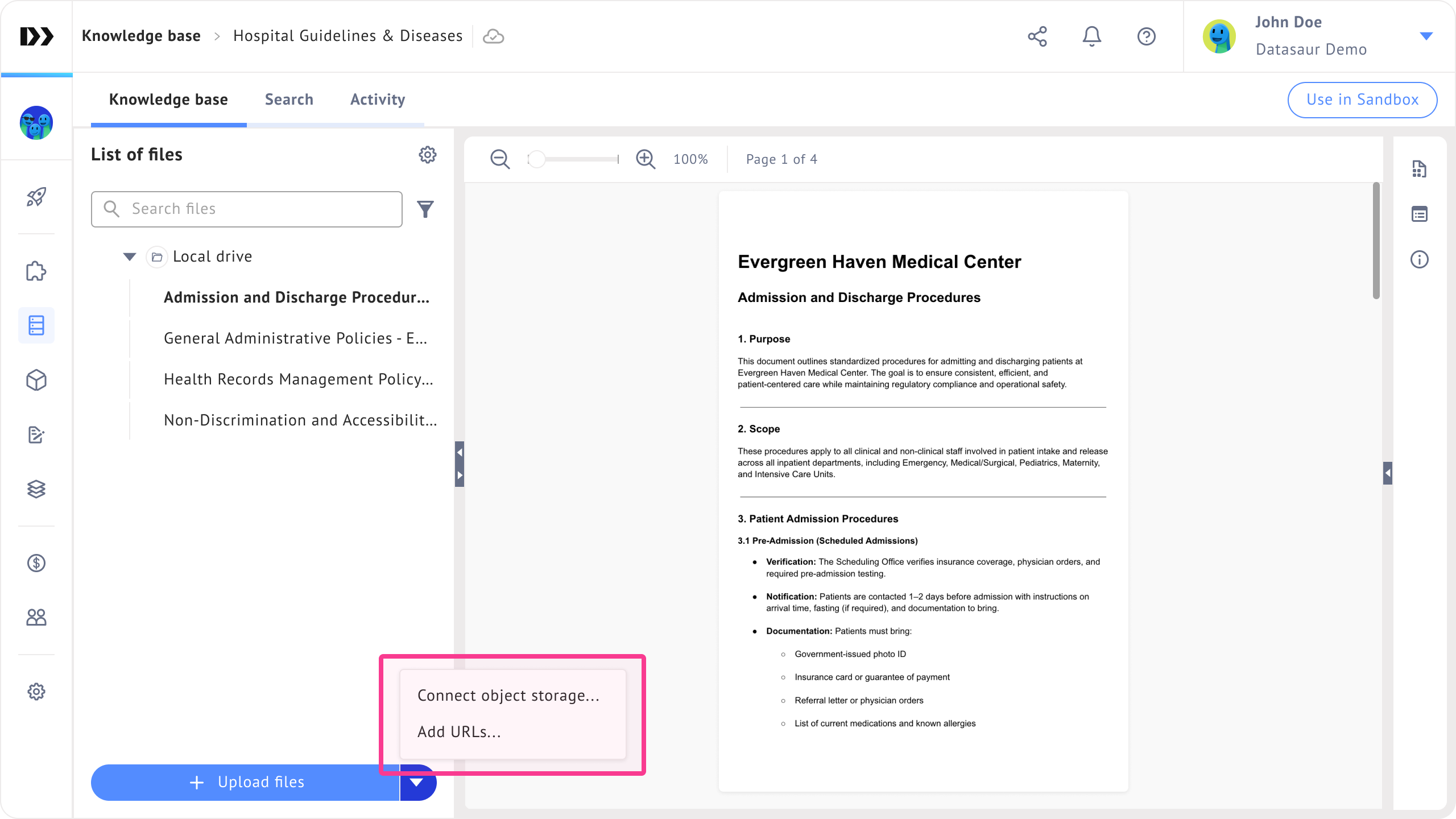The width and height of the screenshot is (1456, 819).
Task: Open the rocket icon in sidebar
Action: click(x=36, y=197)
